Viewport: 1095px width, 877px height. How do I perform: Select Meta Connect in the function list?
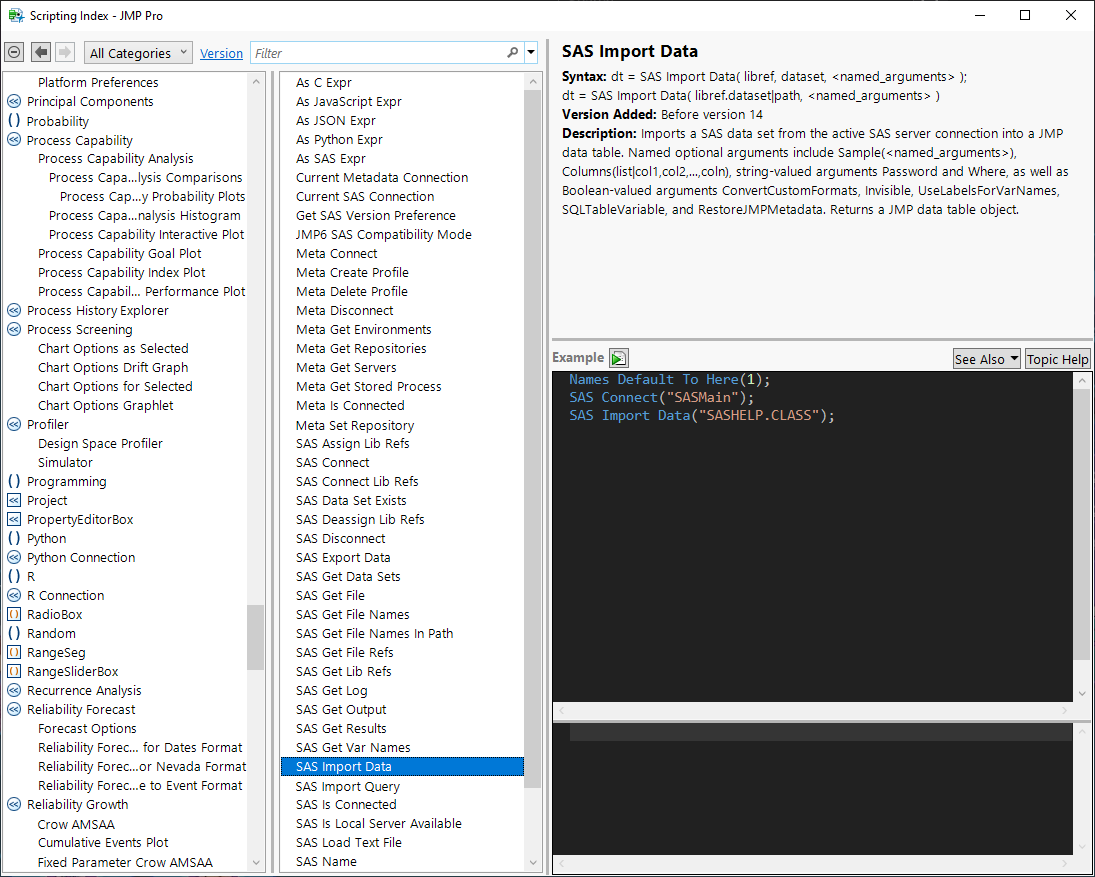click(x=336, y=253)
